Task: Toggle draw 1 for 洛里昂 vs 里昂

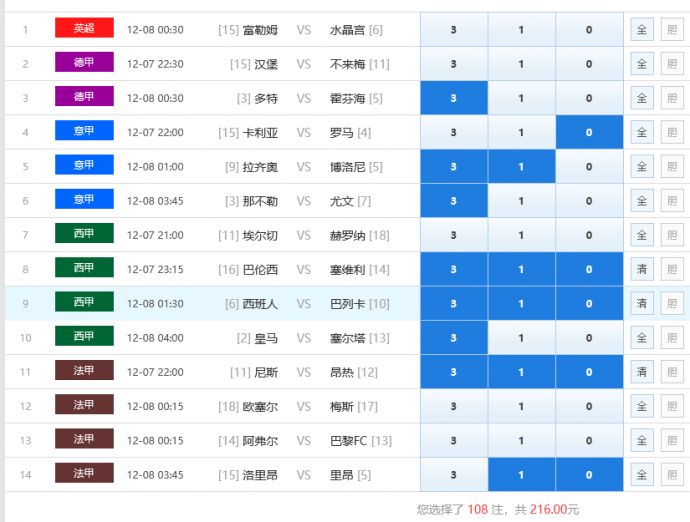Action: click(x=521, y=475)
